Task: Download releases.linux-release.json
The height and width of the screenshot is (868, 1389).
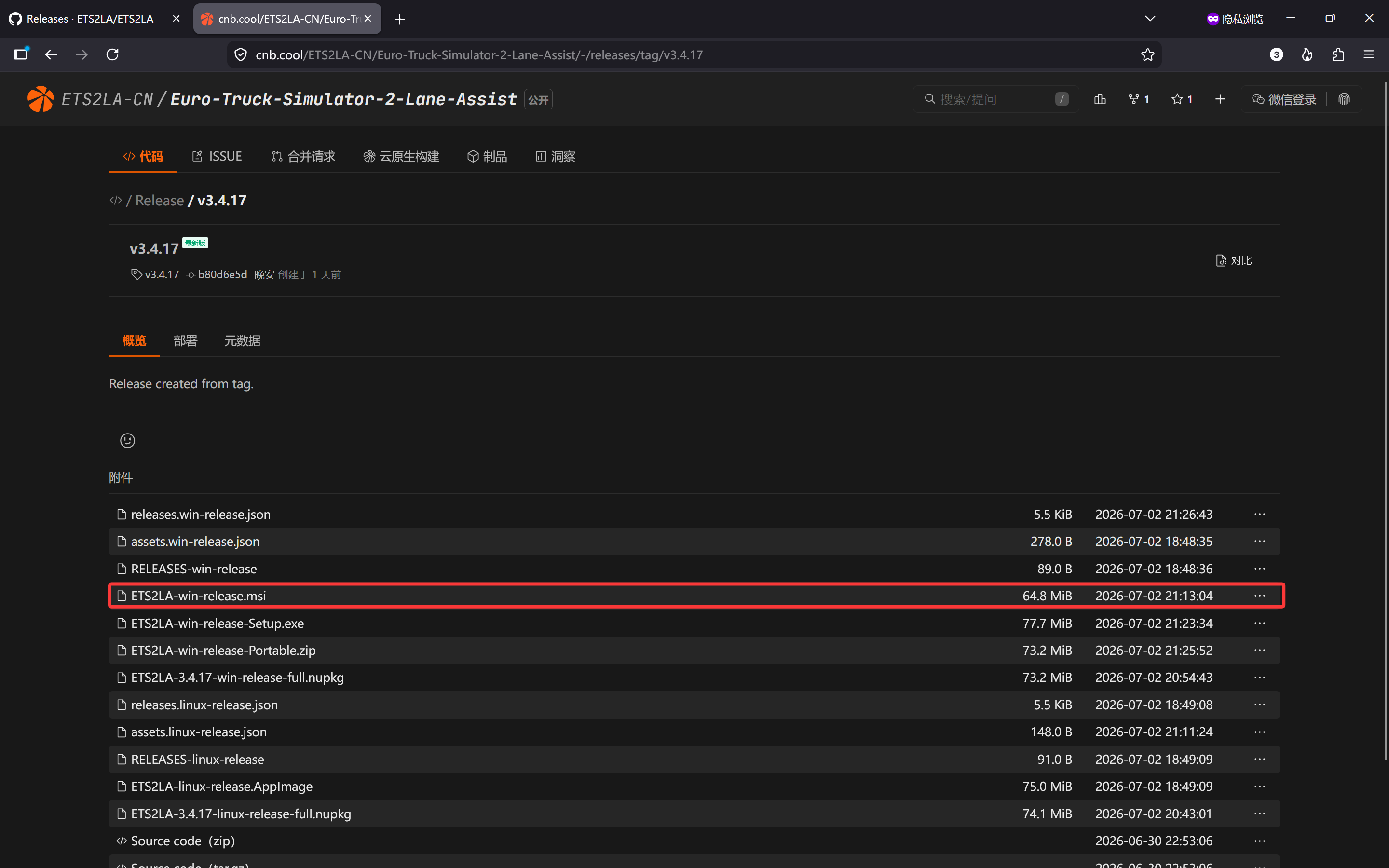Action: [204, 705]
